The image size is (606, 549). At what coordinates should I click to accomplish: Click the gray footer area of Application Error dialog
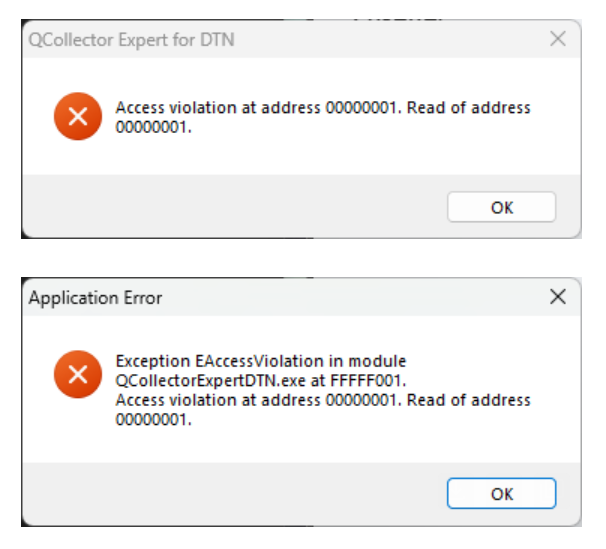(232, 493)
